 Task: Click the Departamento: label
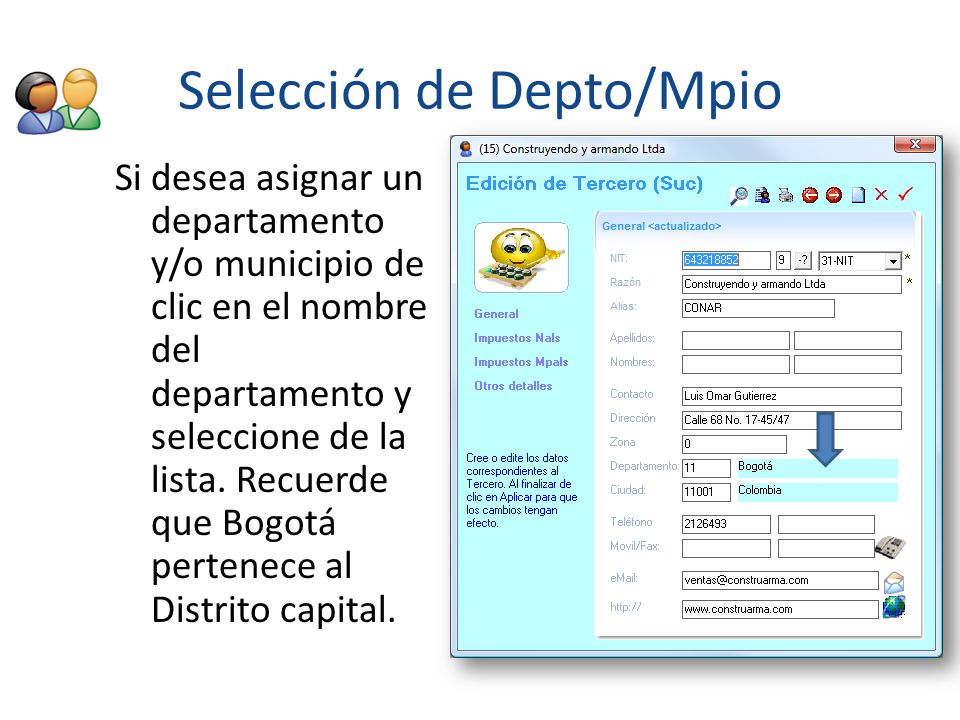point(644,466)
